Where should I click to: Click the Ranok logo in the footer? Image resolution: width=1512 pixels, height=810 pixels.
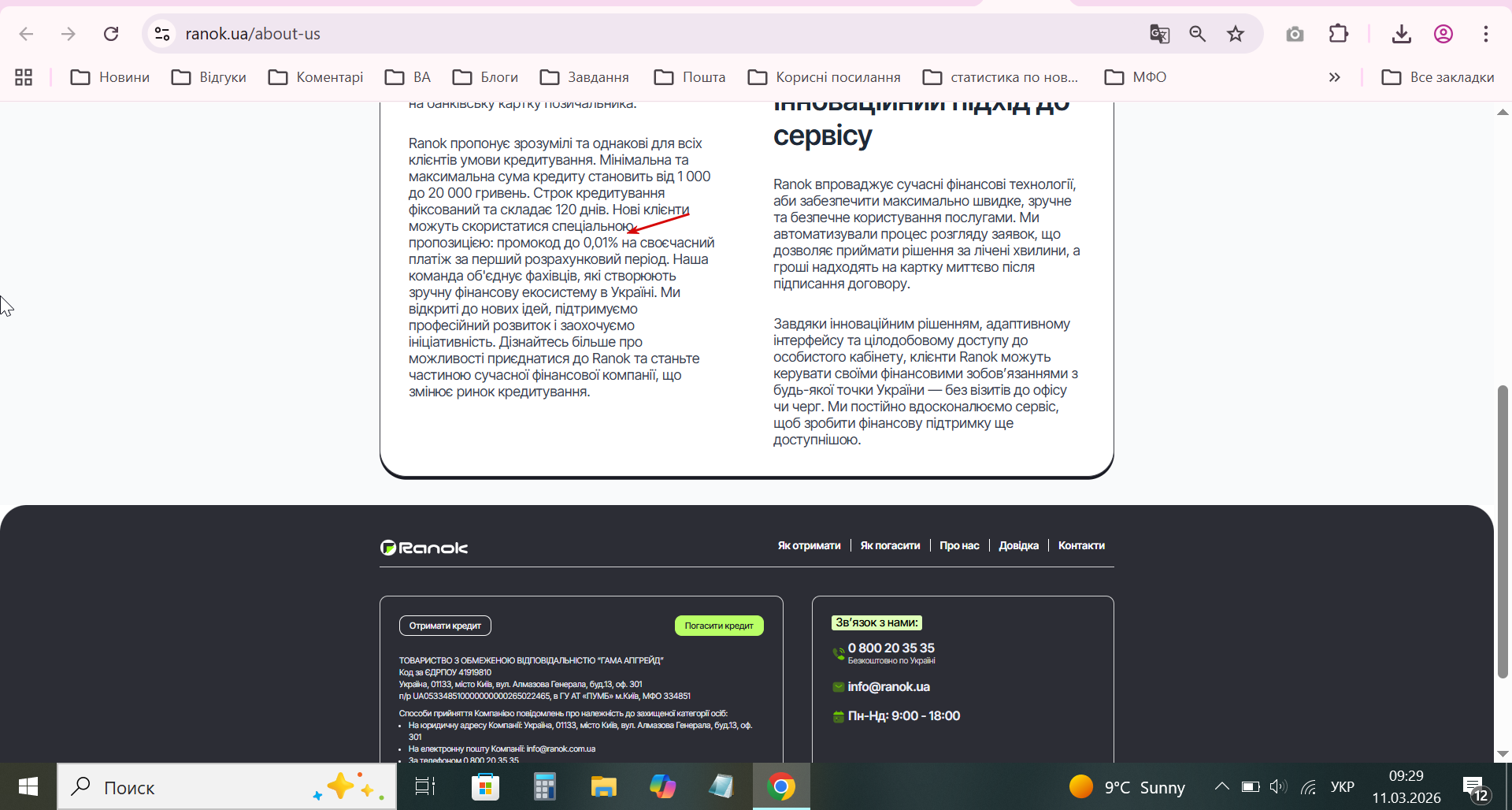pyautogui.click(x=424, y=548)
